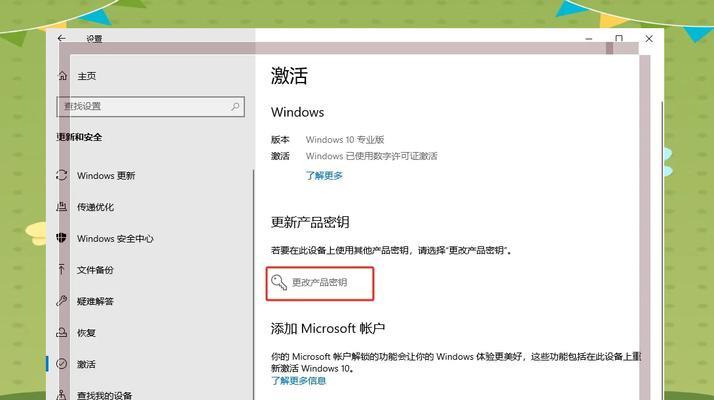Click the 激活 checkmark circle icon
This screenshot has width=714, height=400.
click(61, 364)
